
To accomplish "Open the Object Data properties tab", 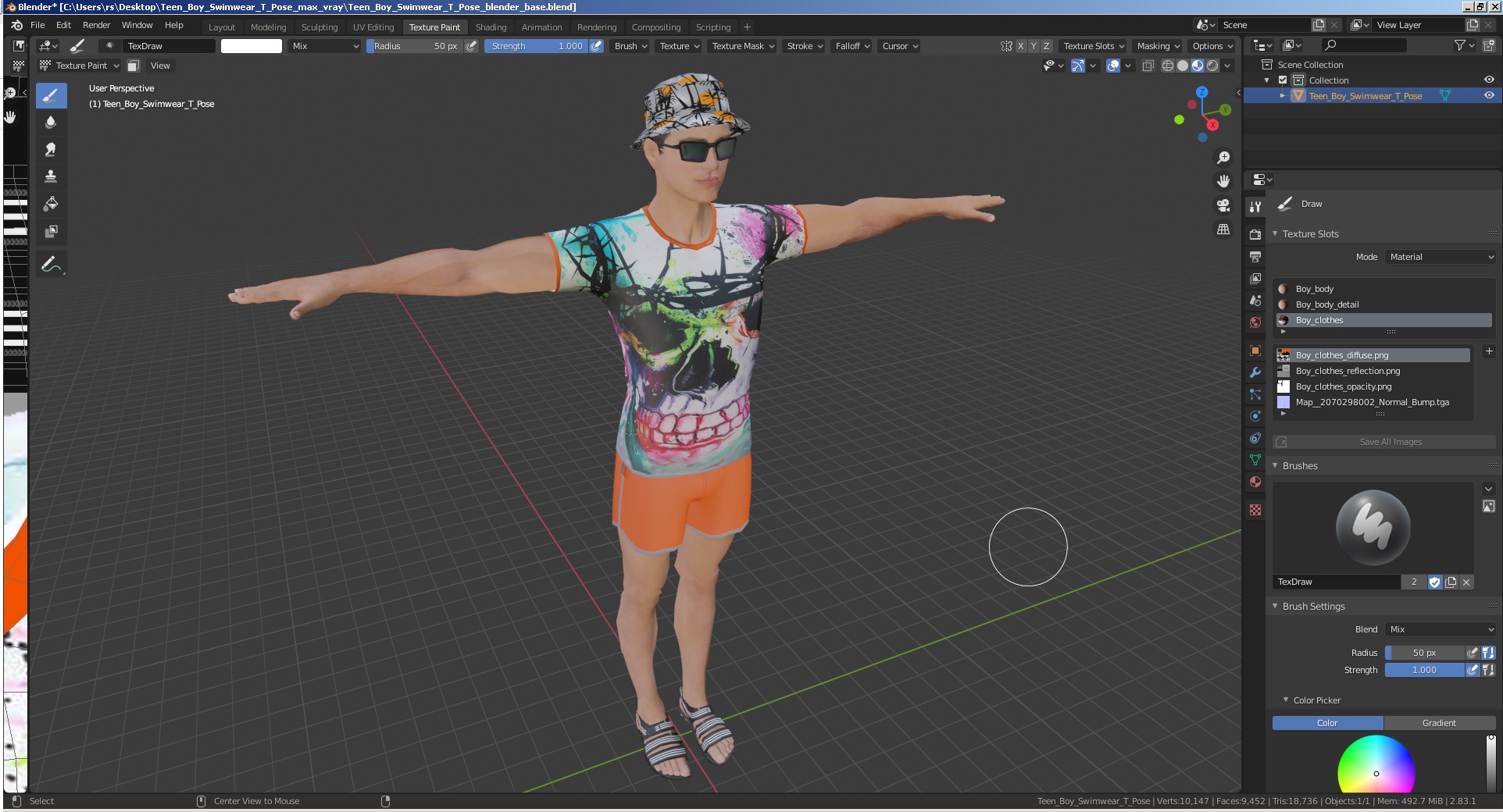I will pyautogui.click(x=1255, y=460).
